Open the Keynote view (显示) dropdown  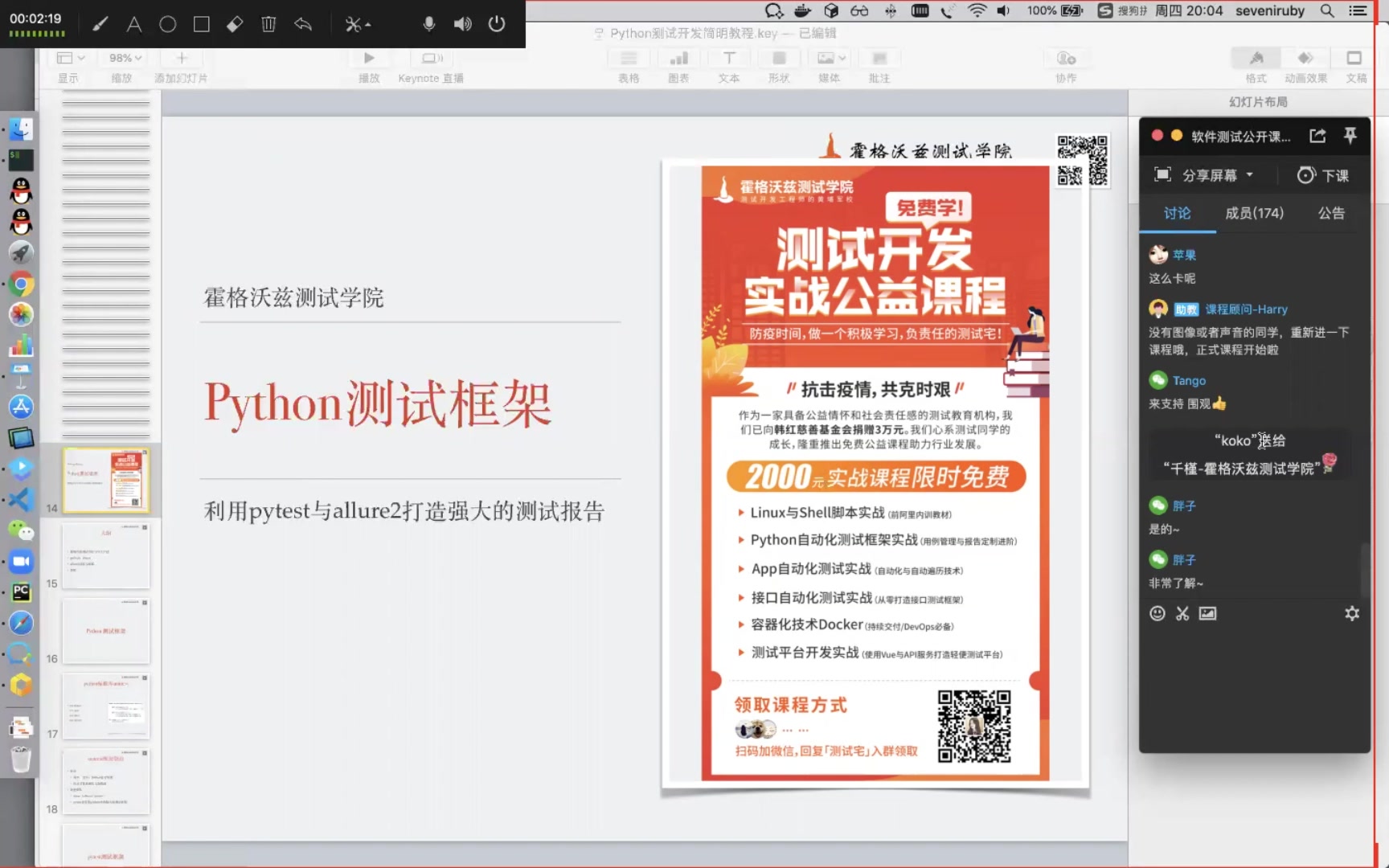tap(70, 58)
